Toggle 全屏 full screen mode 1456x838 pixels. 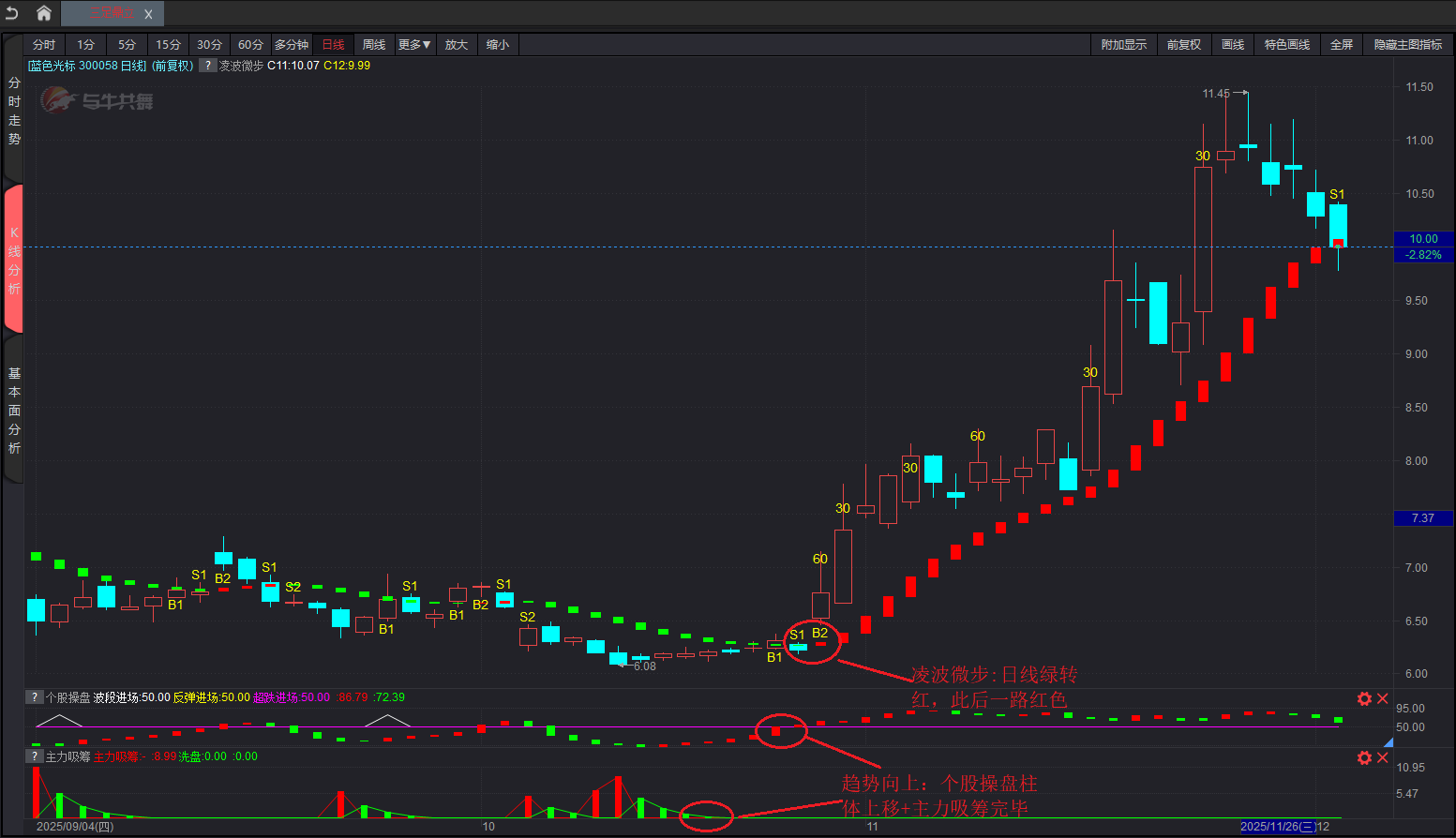(x=1342, y=45)
